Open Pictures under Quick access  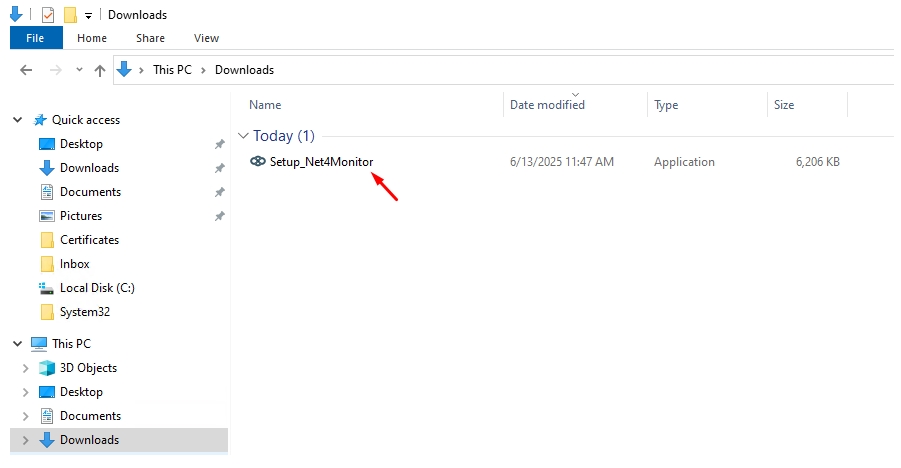pos(80,216)
